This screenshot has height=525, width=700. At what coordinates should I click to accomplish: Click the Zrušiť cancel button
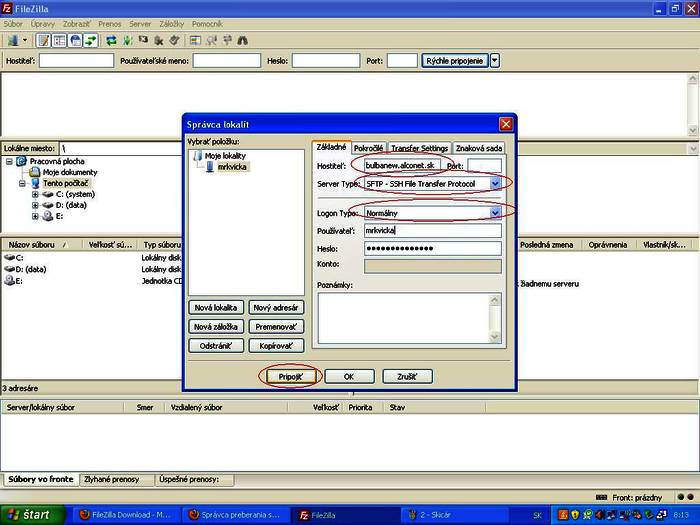click(x=407, y=376)
